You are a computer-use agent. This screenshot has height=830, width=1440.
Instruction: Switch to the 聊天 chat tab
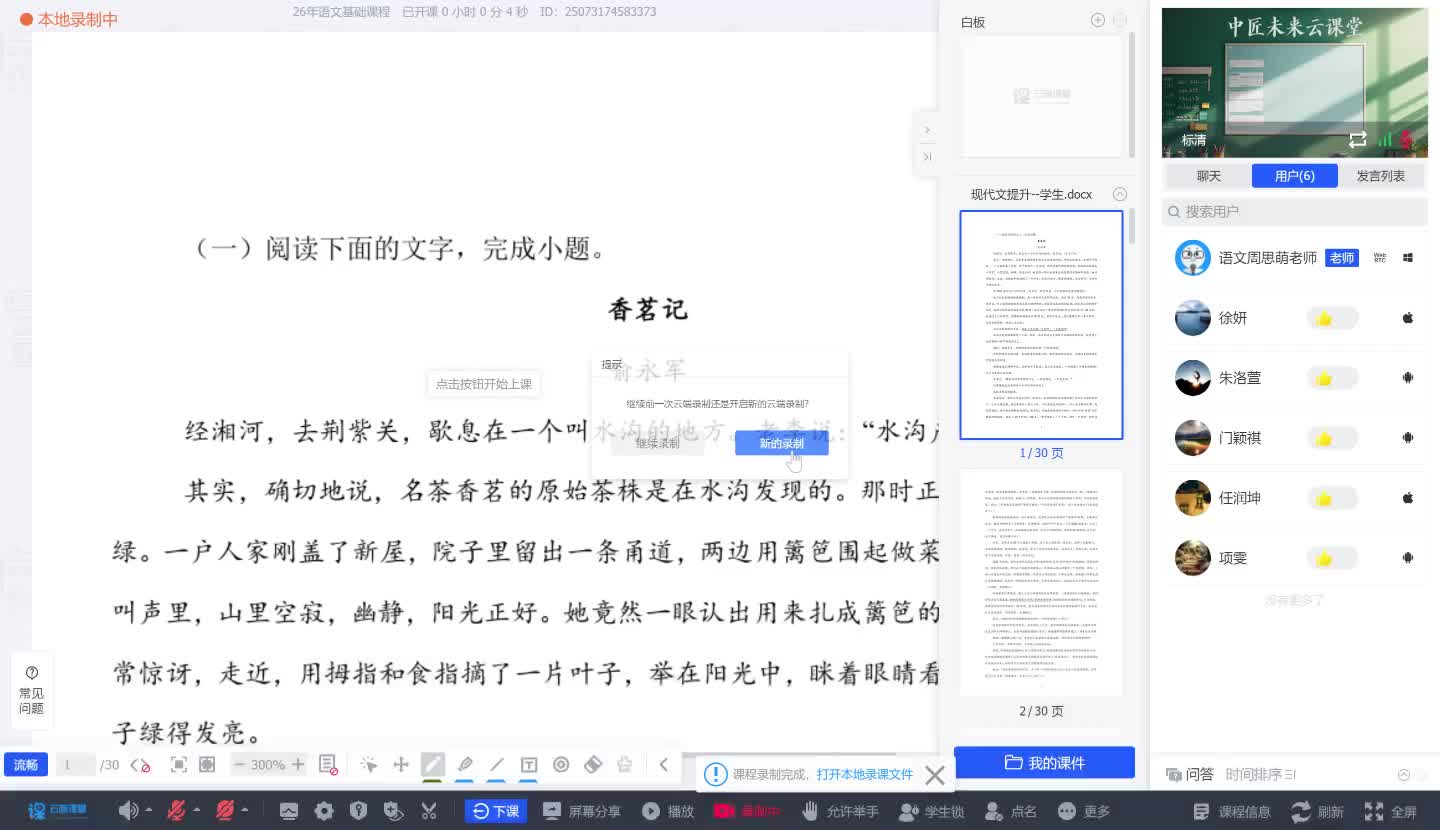click(1208, 175)
